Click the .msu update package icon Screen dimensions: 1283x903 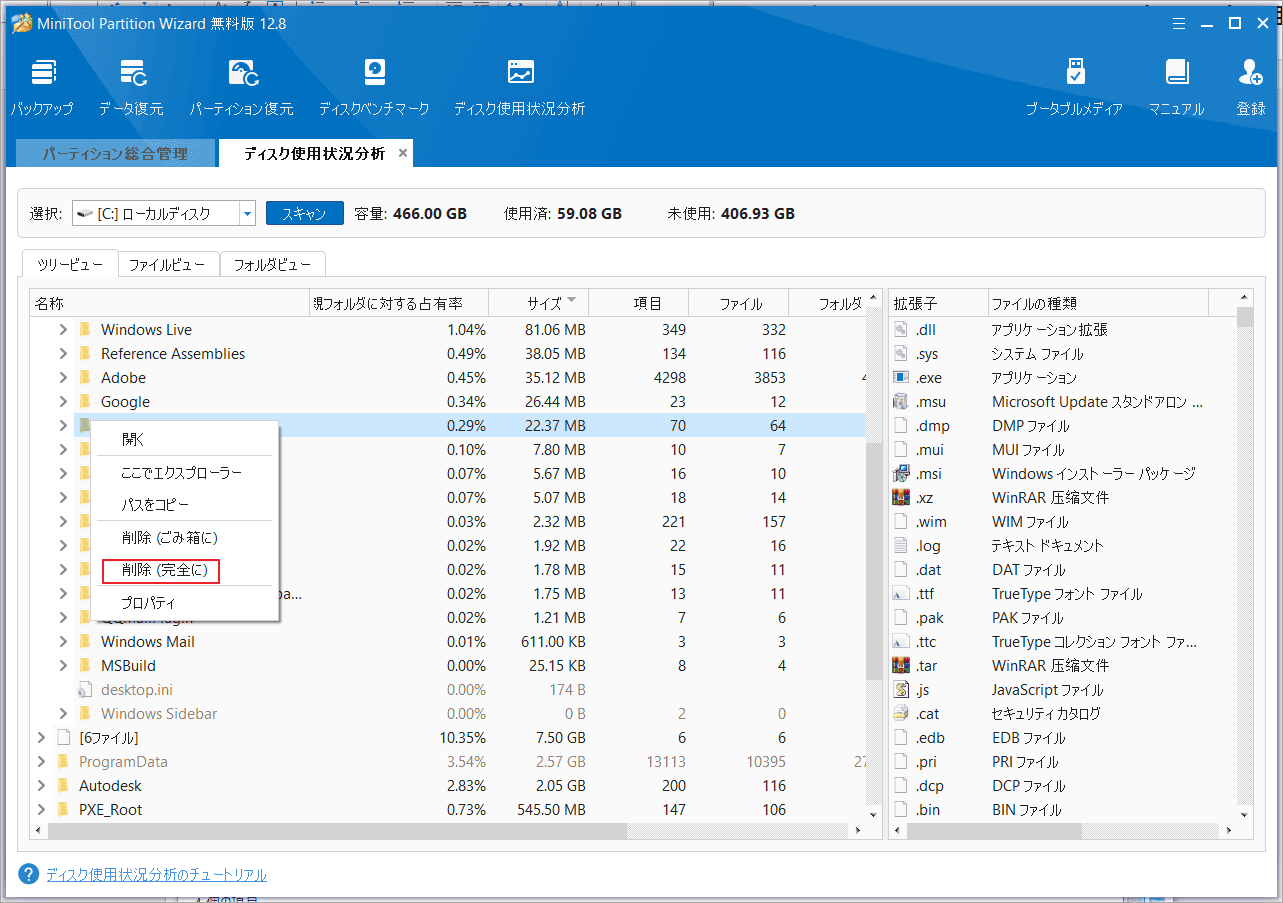tap(901, 402)
